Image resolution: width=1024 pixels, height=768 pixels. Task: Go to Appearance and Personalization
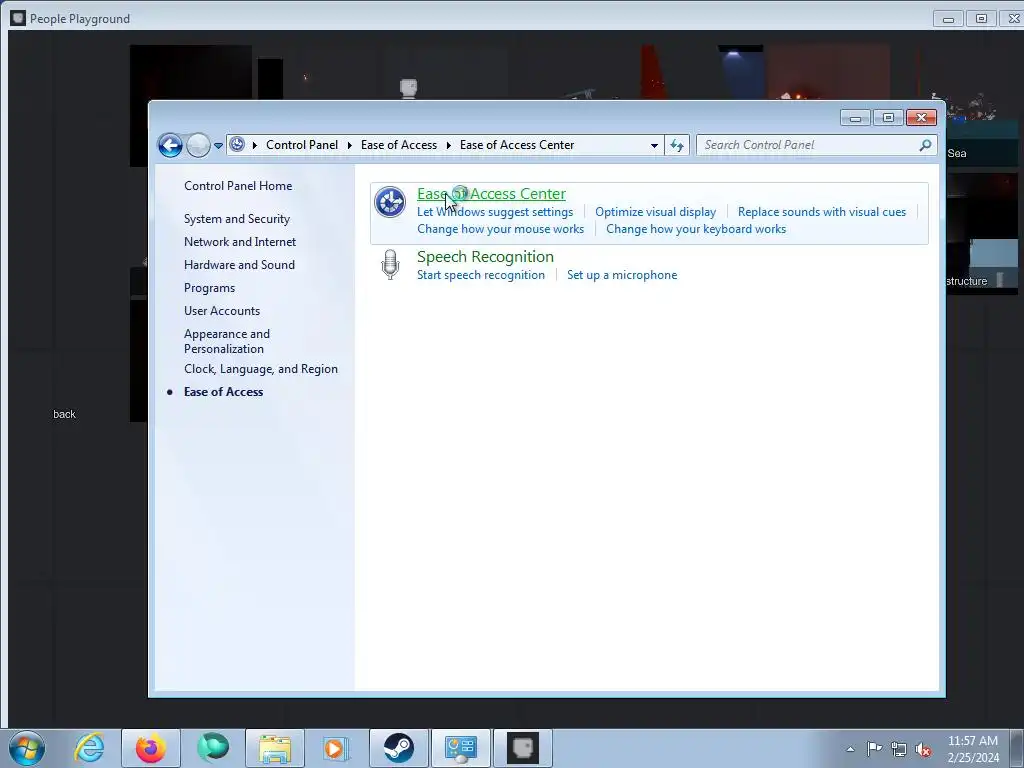[x=227, y=341]
